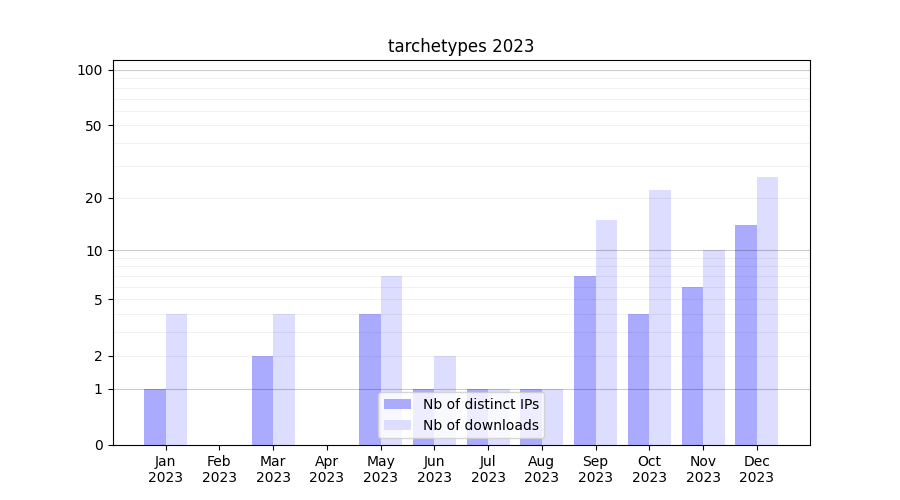Click the March 2023 distinct IPs bar

[x=262, y=400]
